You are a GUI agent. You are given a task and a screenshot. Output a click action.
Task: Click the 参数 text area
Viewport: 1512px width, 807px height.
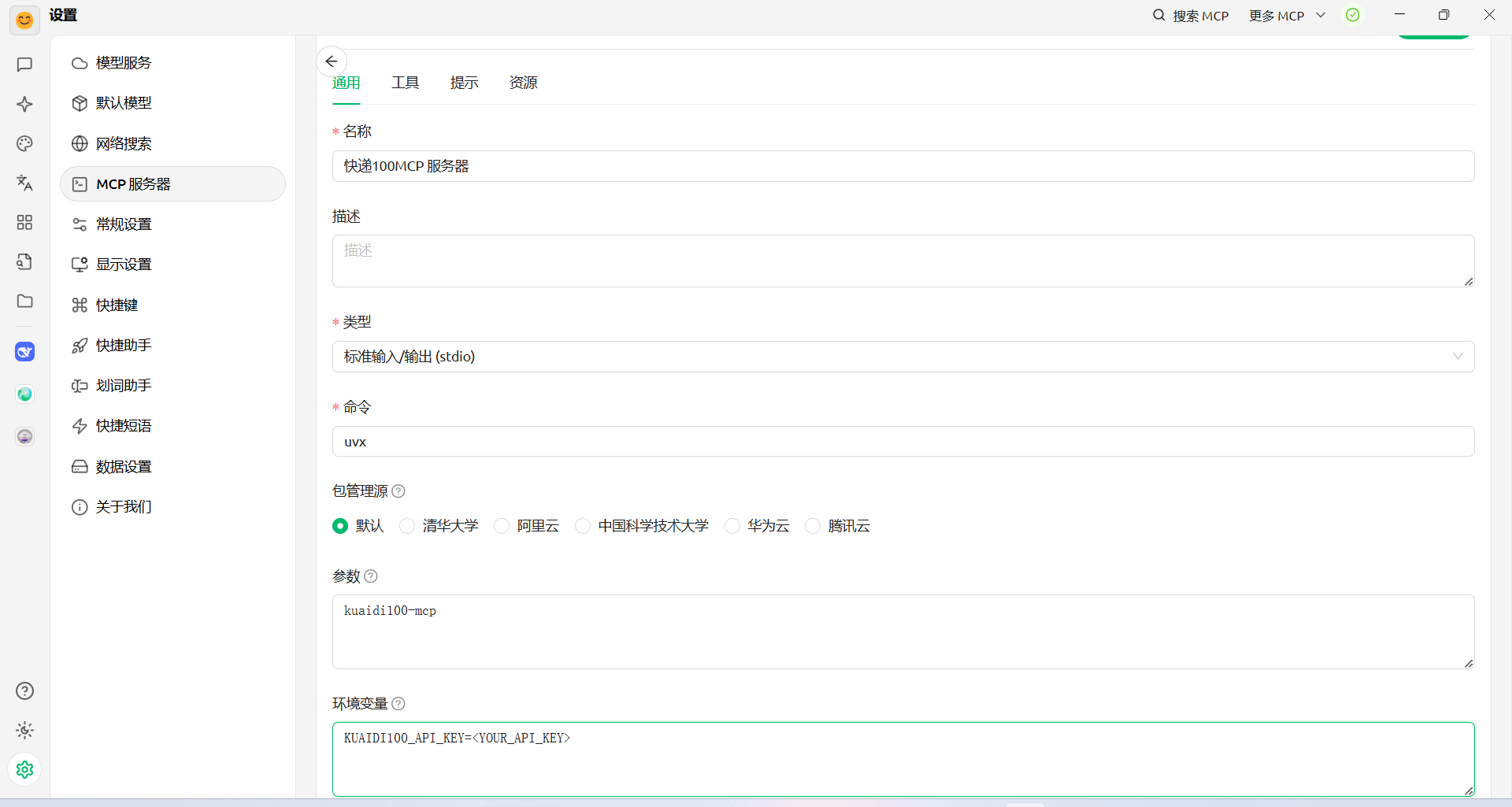point(903,631)
